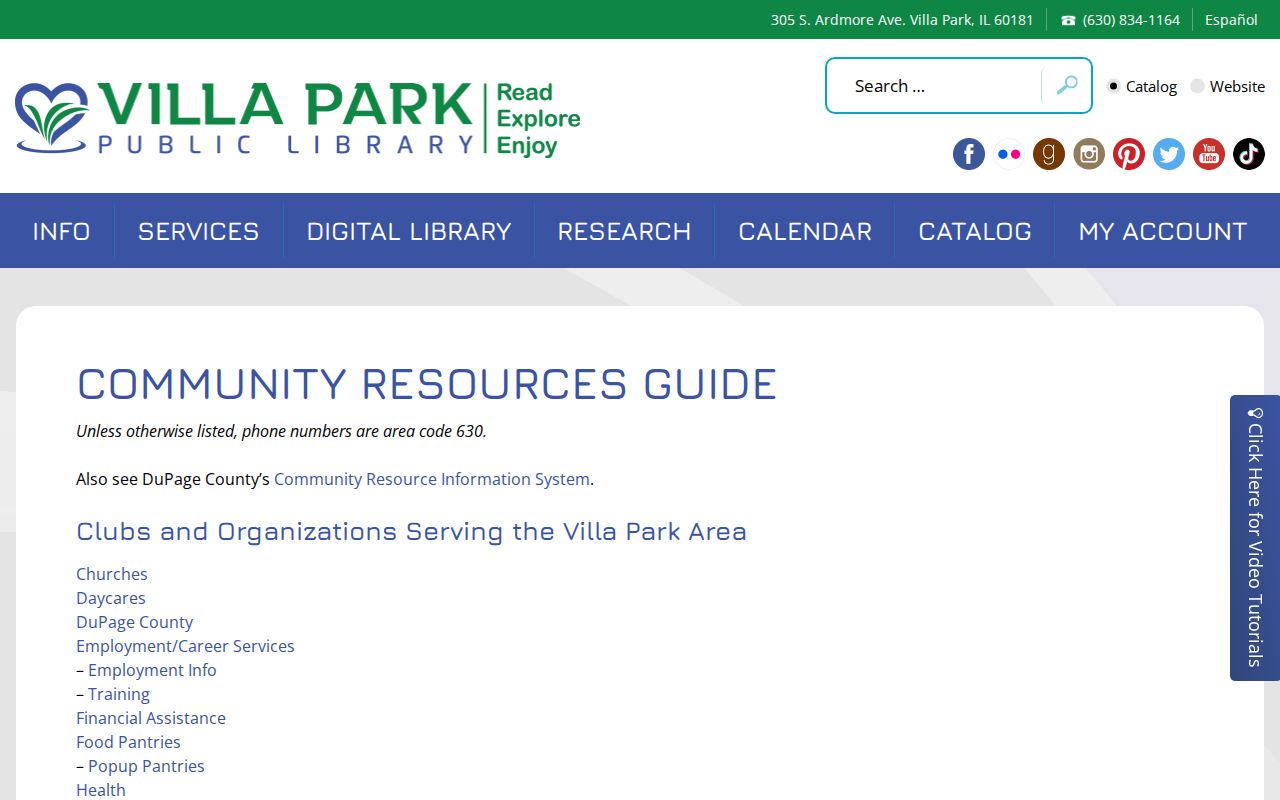Click the magnifying glass search button
The width and height of the screenshot is (1280, 800).
(x=1067, y=86)
